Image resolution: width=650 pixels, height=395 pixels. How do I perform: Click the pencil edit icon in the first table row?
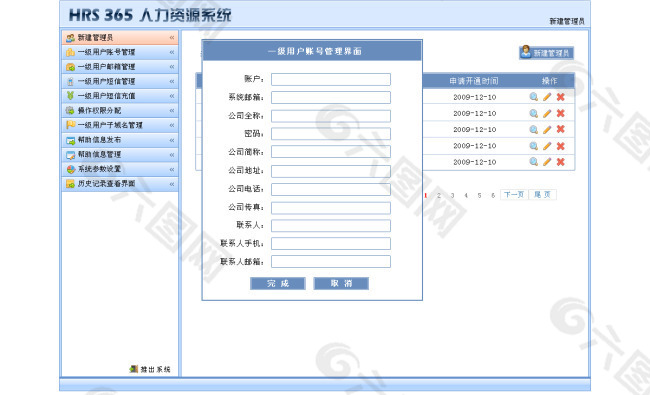coord(547,97)
